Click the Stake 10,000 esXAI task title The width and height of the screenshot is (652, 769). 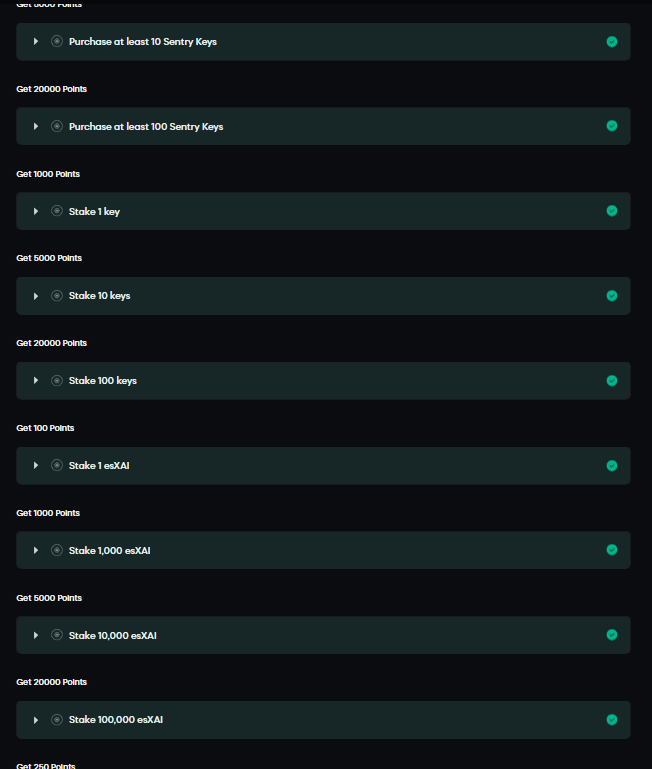coord(112,635)
